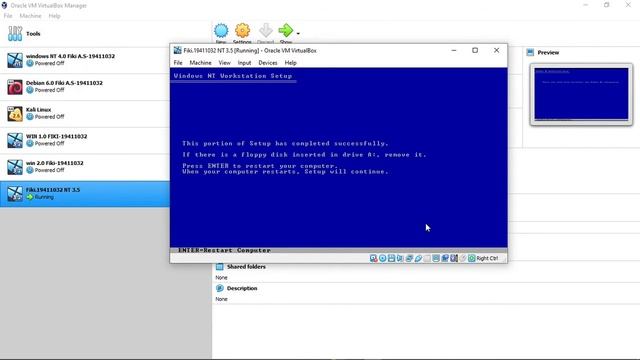
Task: Click the Running state icon of NT 3.5
Action: (x=30, y=197)
